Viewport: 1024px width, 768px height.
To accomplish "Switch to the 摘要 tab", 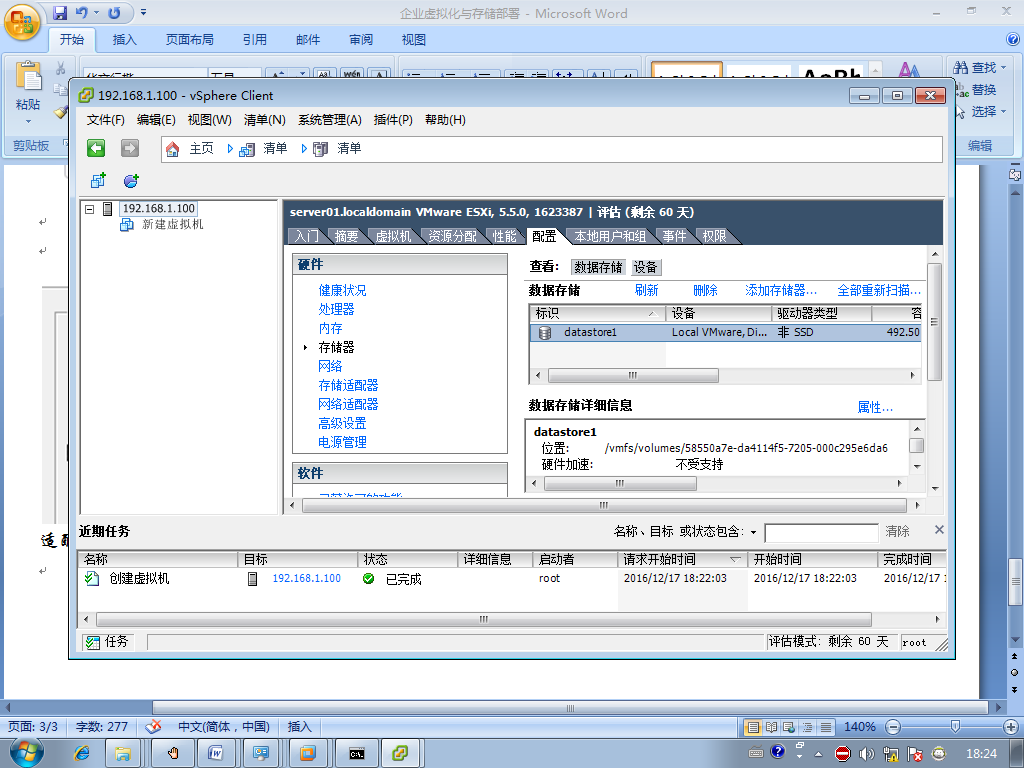I will coord(346,236).
